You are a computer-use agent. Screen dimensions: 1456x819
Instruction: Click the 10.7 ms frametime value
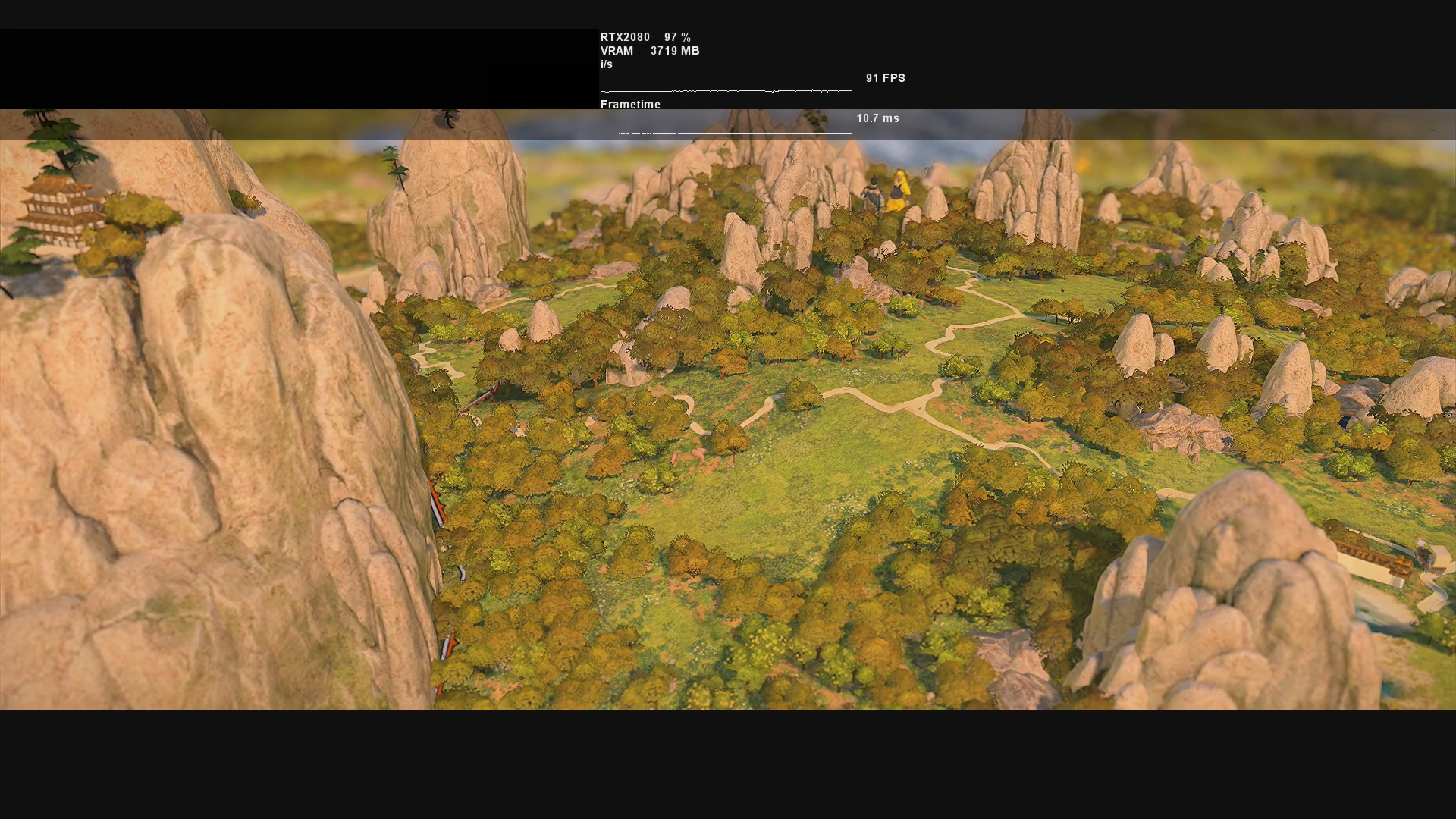tap(877, 118)
